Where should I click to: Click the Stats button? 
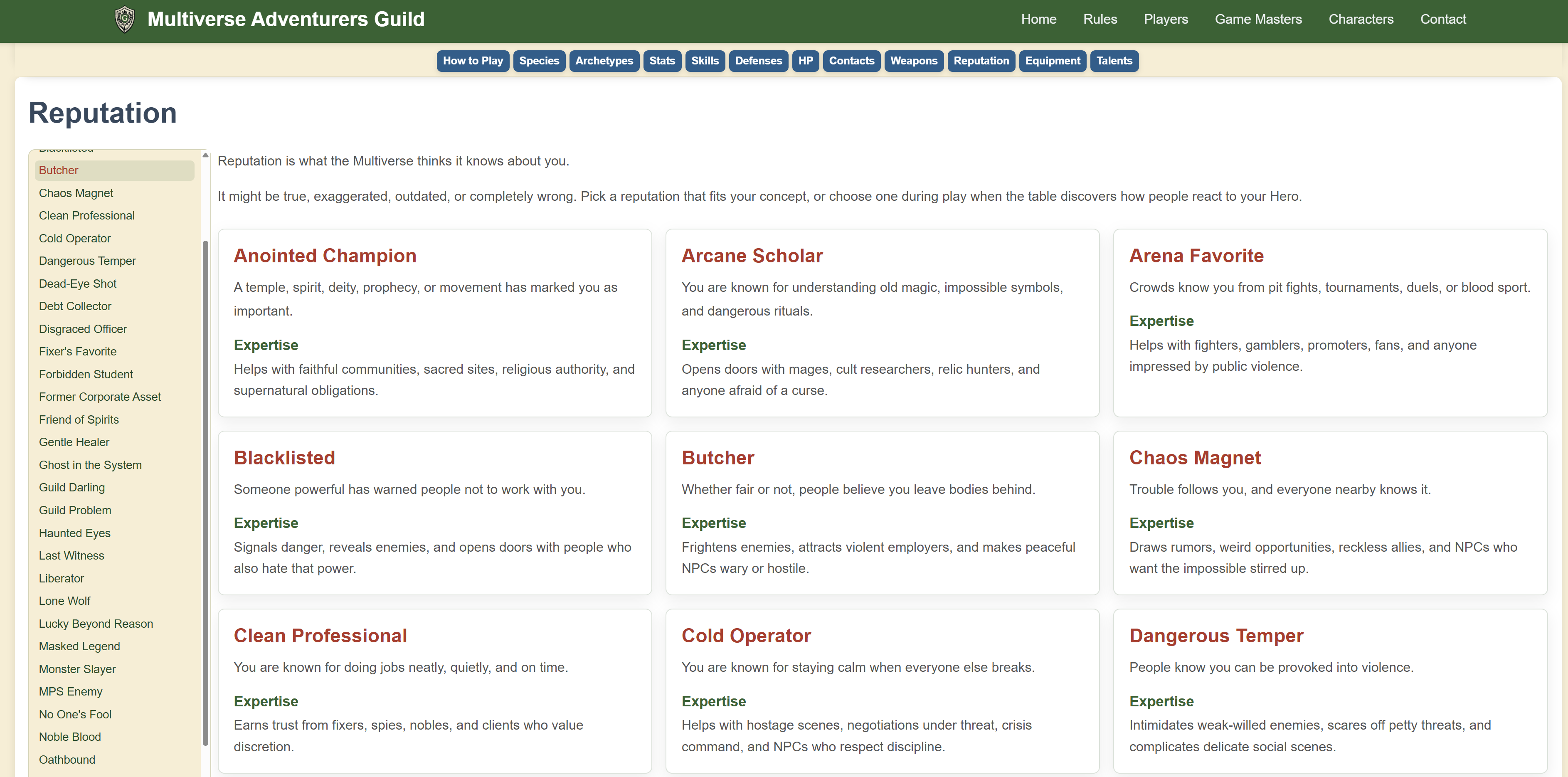coord(662,61)
